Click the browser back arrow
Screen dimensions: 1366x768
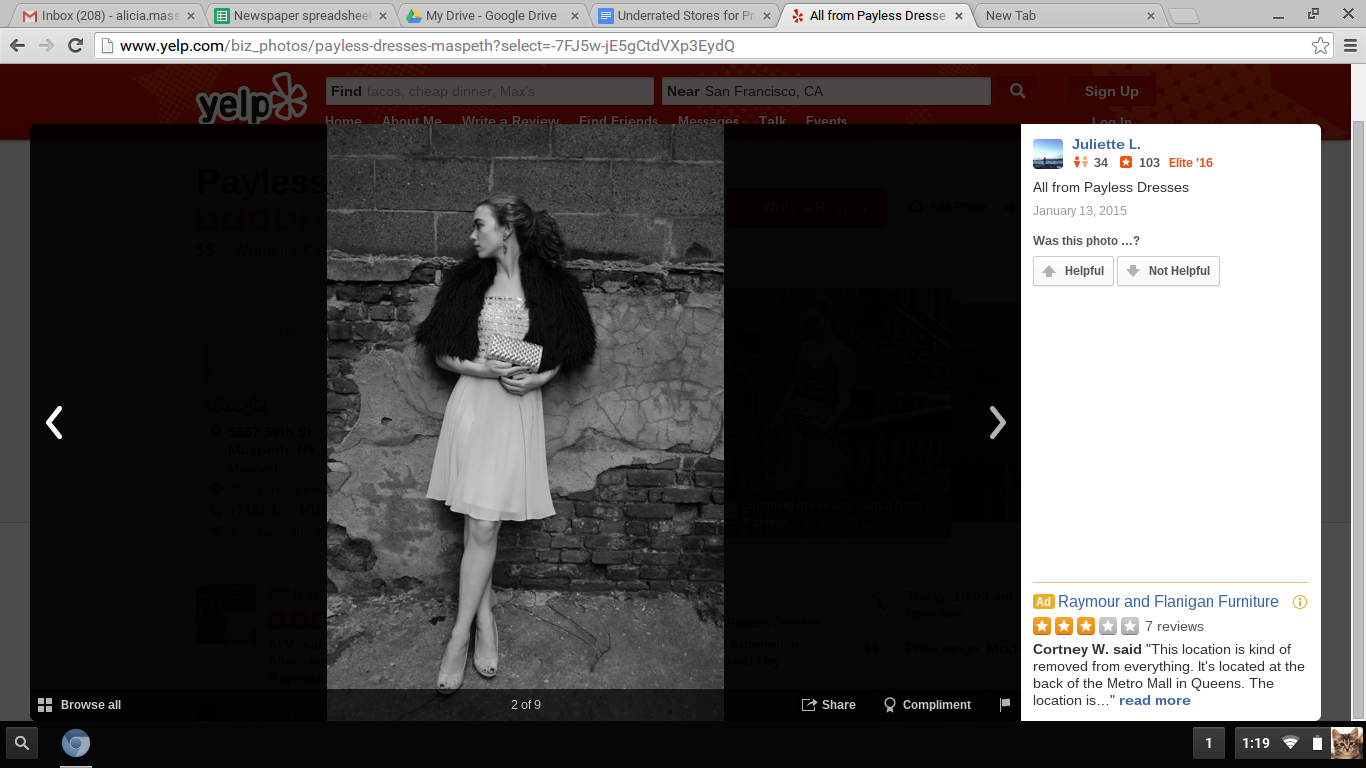click(18, 46)
